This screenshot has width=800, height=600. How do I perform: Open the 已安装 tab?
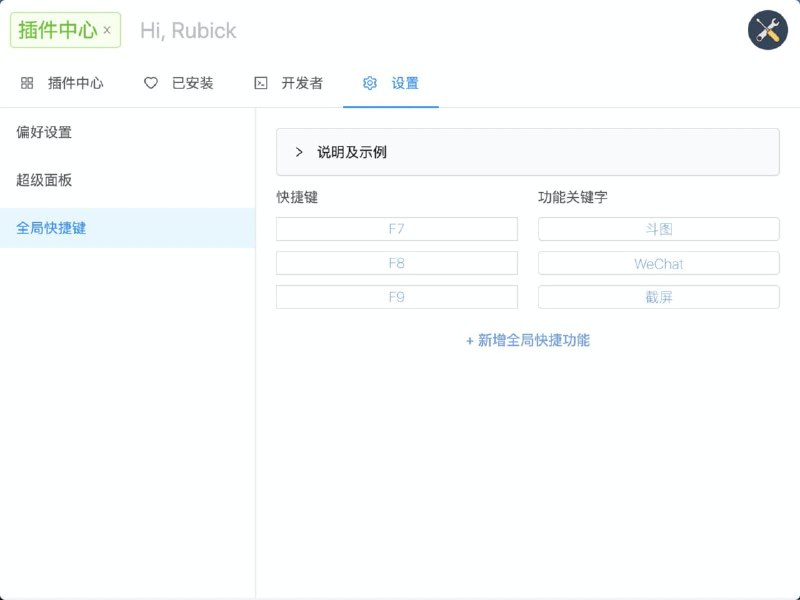tap(179, 83)
